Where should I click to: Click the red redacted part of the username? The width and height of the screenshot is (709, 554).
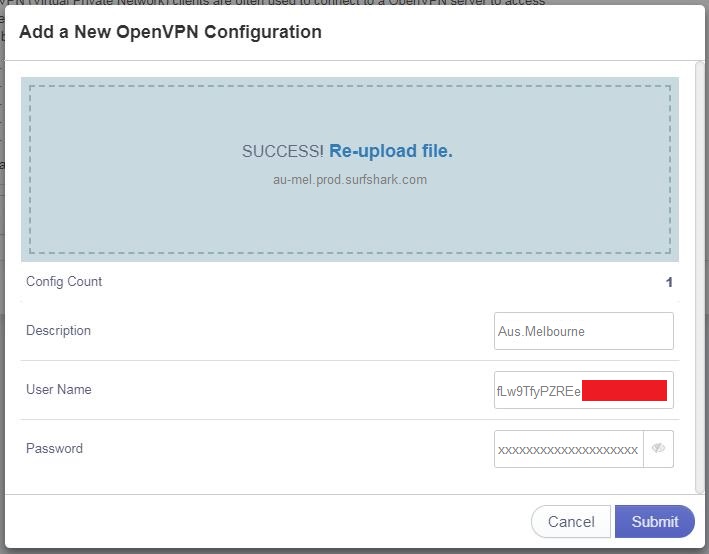click(624, 391)
